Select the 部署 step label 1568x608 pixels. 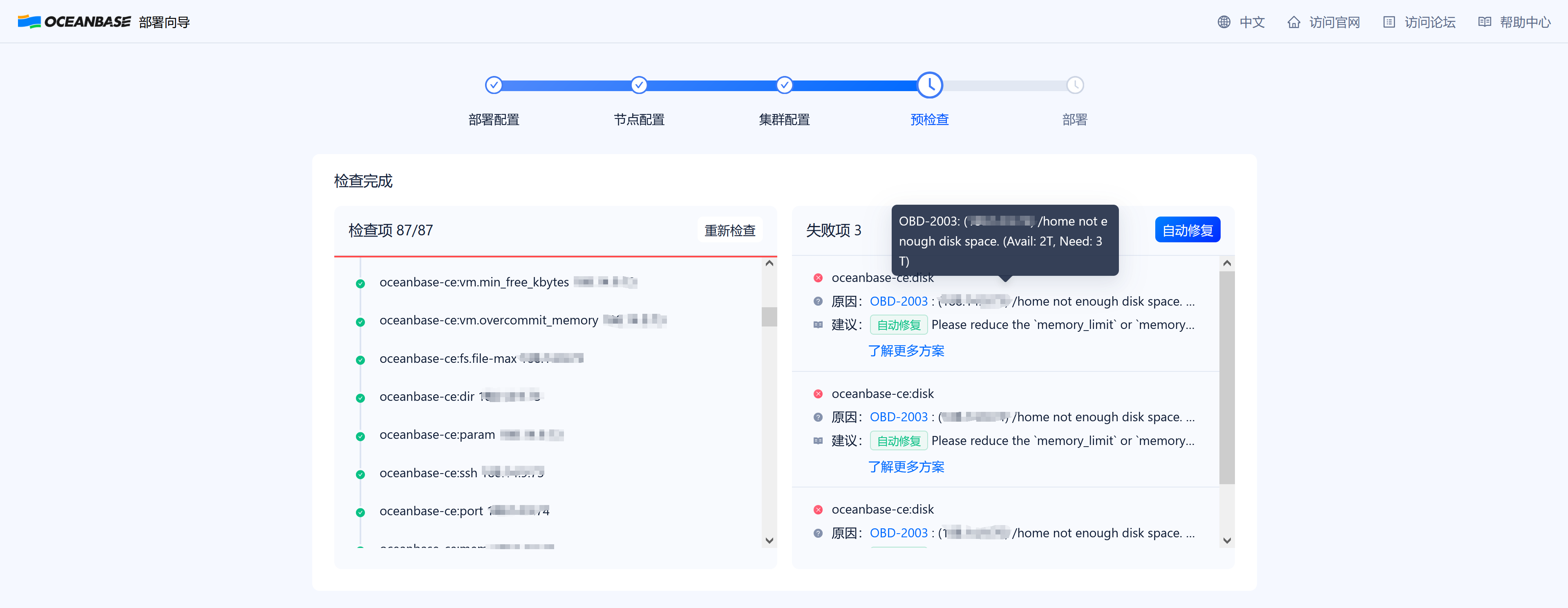click(x=1075, y=119)
